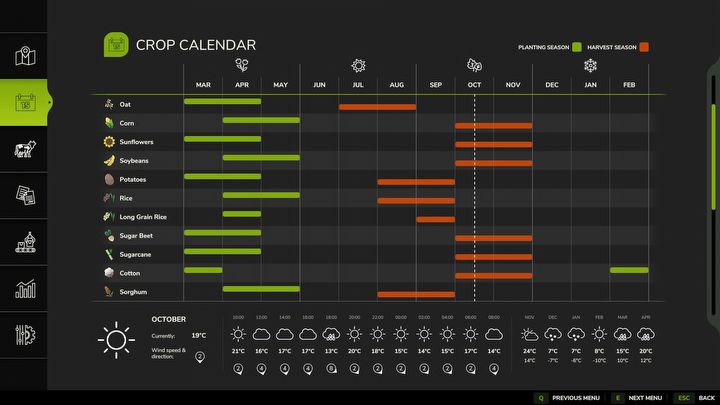Click the green vertical scrollbar thumb
Image resolution: width=720 pixels, height=405 pixels.
coord(713,157)
